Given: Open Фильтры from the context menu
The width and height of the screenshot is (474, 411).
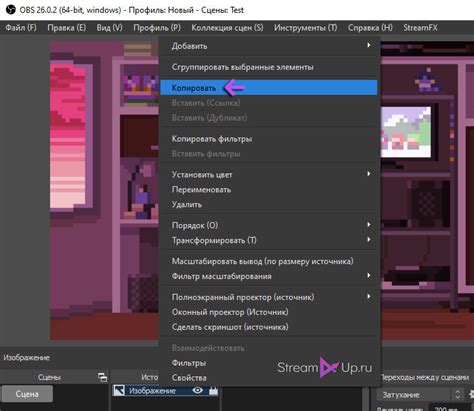Looking at the screenshot, I should [269, 363].
